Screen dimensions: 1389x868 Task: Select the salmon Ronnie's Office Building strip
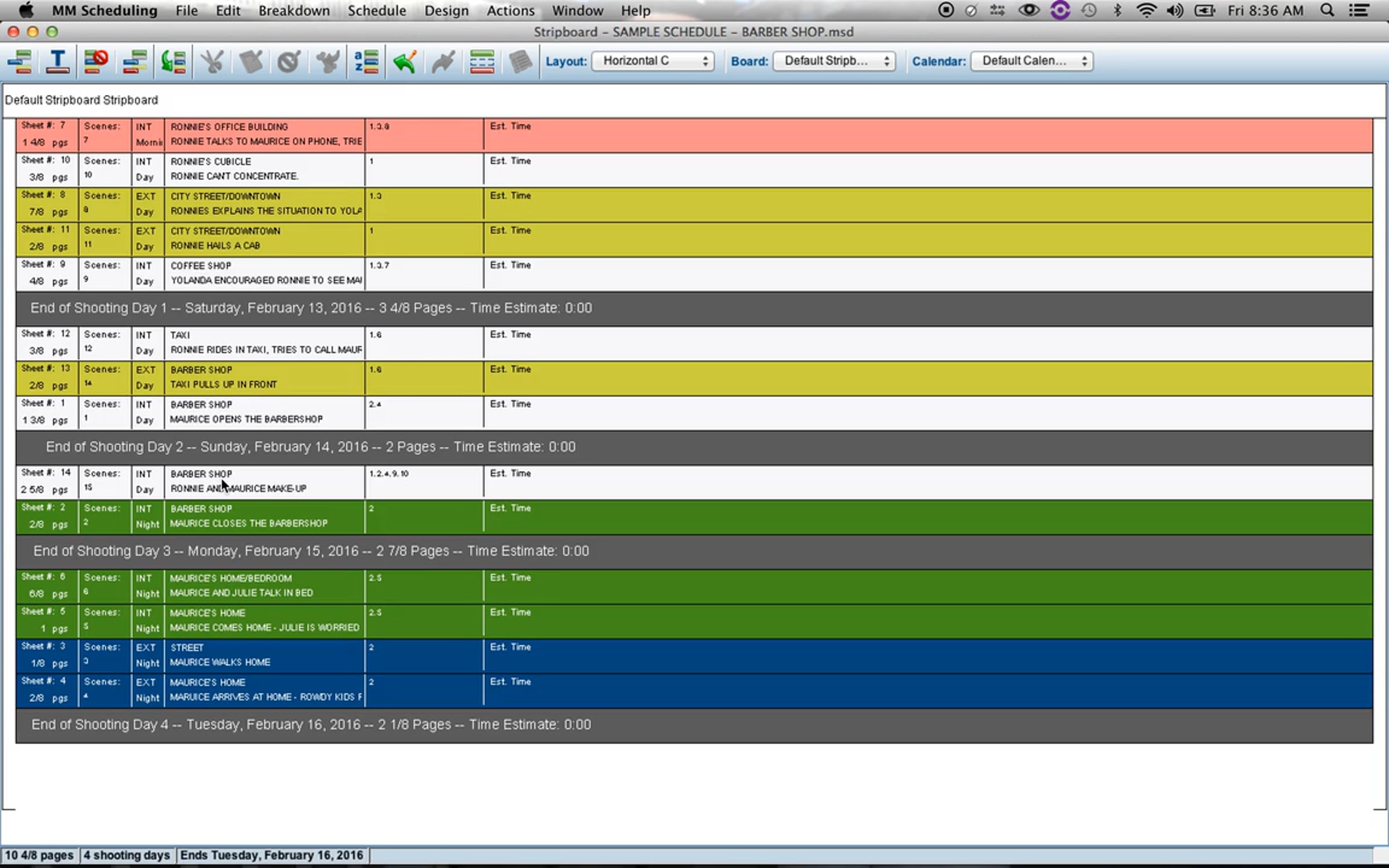coord(694,135)
